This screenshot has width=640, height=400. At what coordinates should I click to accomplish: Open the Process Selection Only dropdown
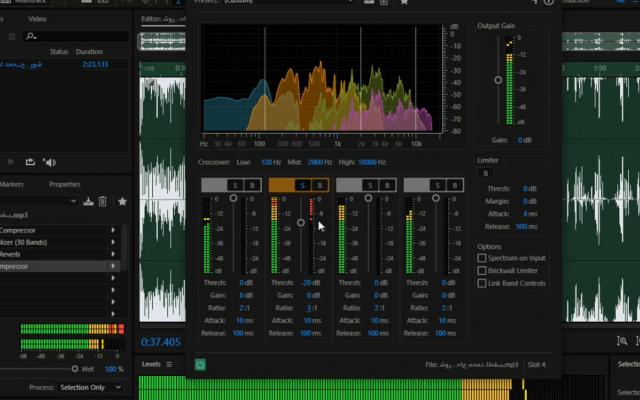pos(90,387)
